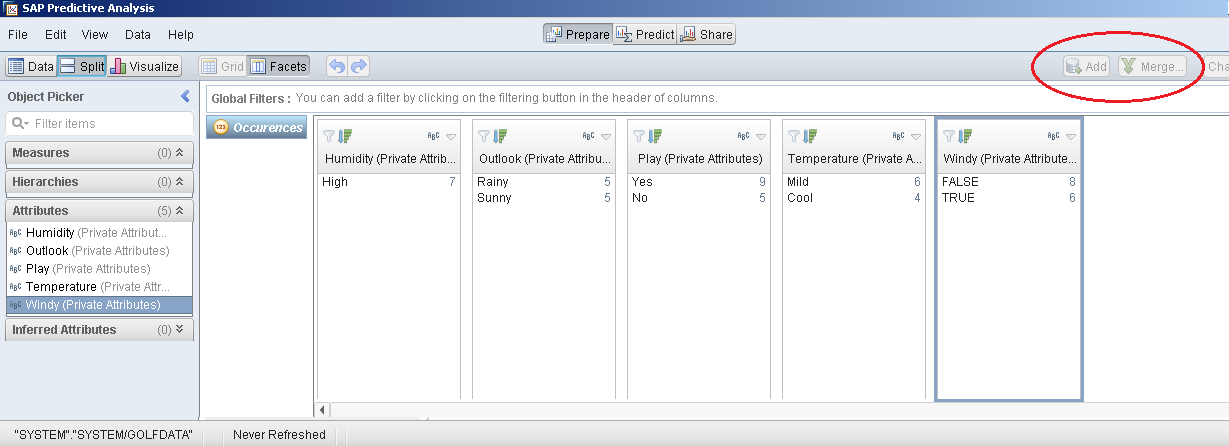Click the sort icon in Windy column
The height and width of the screenshot is (446, 1229).
coord(965,136)
